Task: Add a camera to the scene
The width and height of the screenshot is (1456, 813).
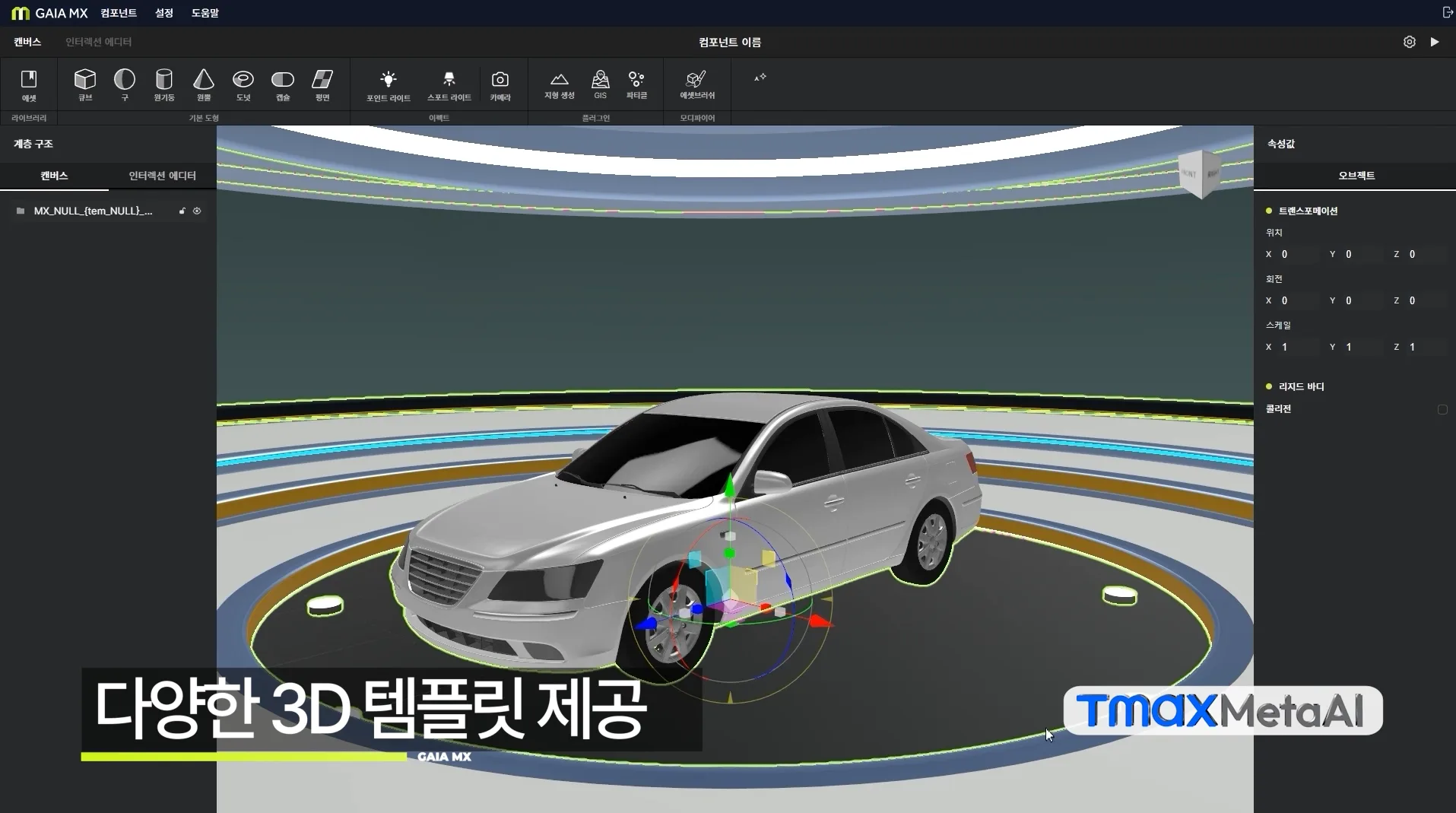Action: point(500,85)
